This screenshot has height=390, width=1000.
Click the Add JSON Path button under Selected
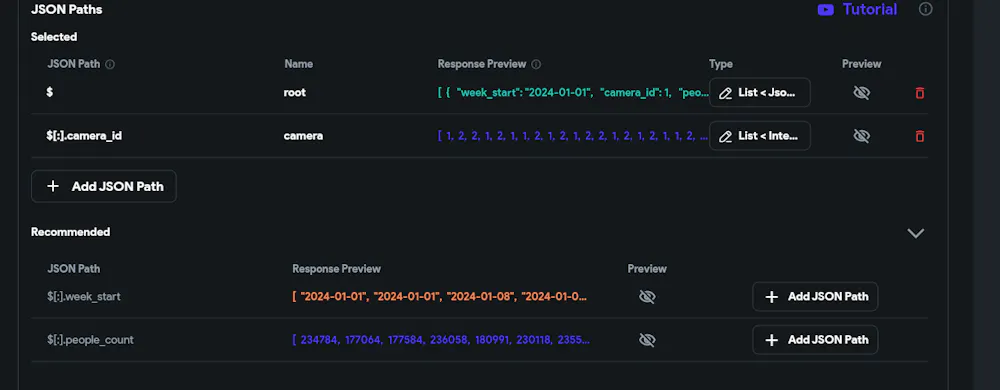tap(104, 186)
